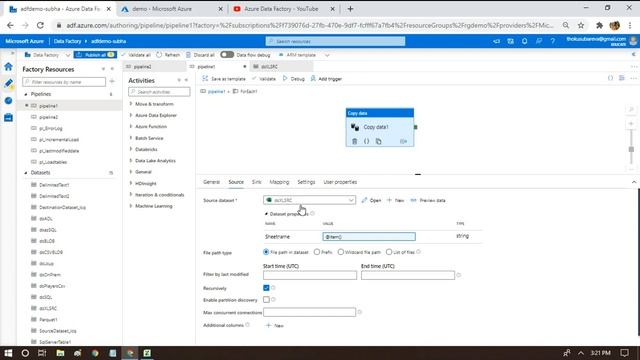Open the source dataset via Open
Screen dimensions: 640x360
pyautogui.click(x=371, y=200)
